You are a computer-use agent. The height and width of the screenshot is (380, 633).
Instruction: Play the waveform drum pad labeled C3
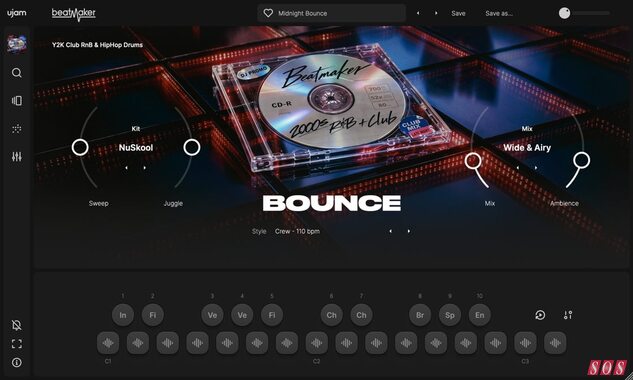525,343
